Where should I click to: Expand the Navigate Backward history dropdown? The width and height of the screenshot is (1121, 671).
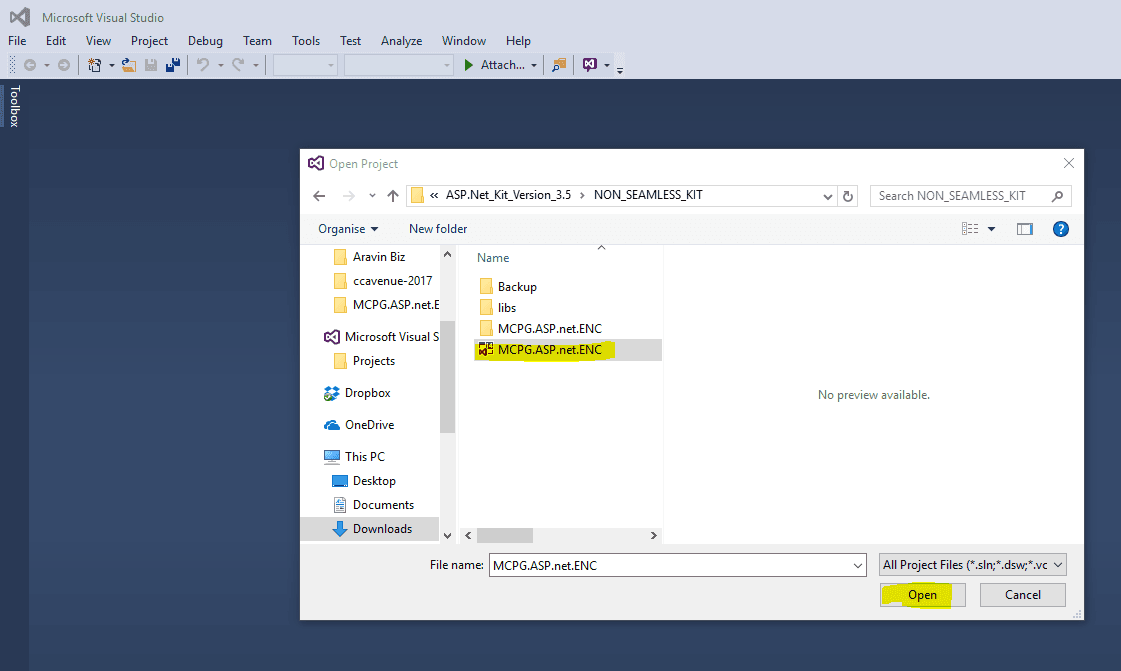[46, 66]
